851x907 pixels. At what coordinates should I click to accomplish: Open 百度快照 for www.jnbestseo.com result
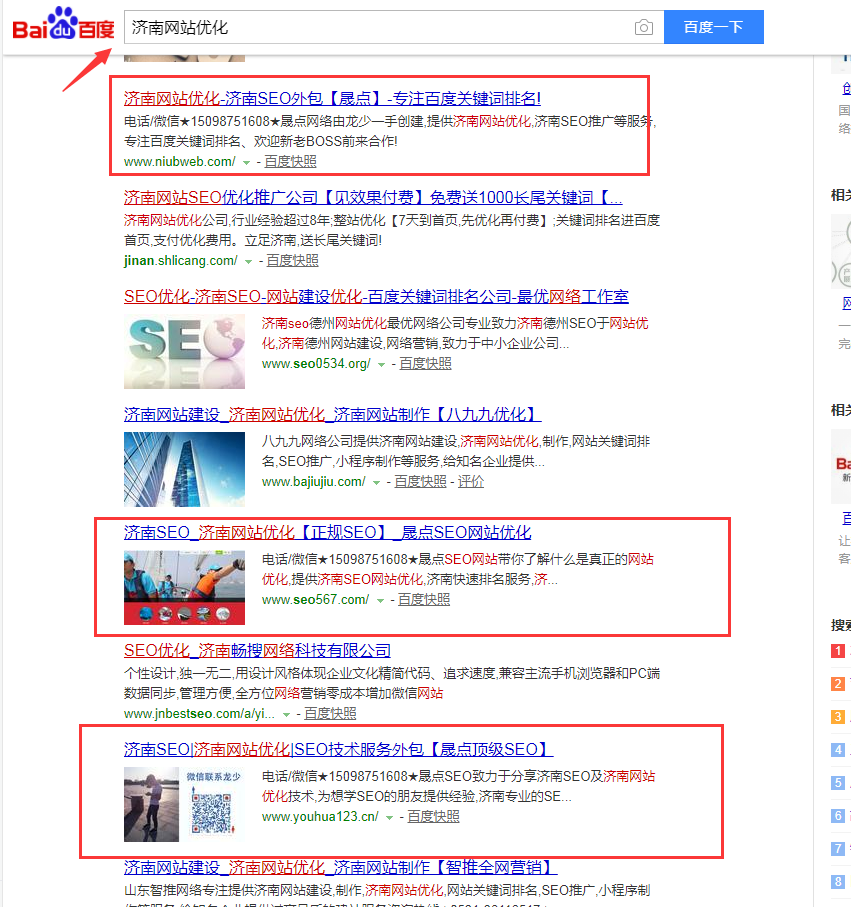[330, 713]
